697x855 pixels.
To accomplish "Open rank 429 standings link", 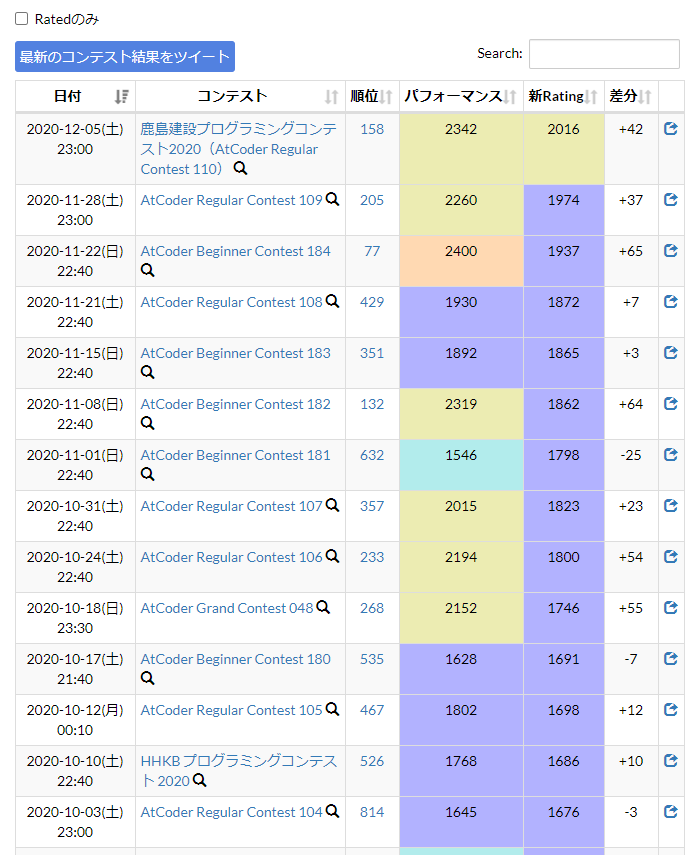I will click(x=372, y=302).
